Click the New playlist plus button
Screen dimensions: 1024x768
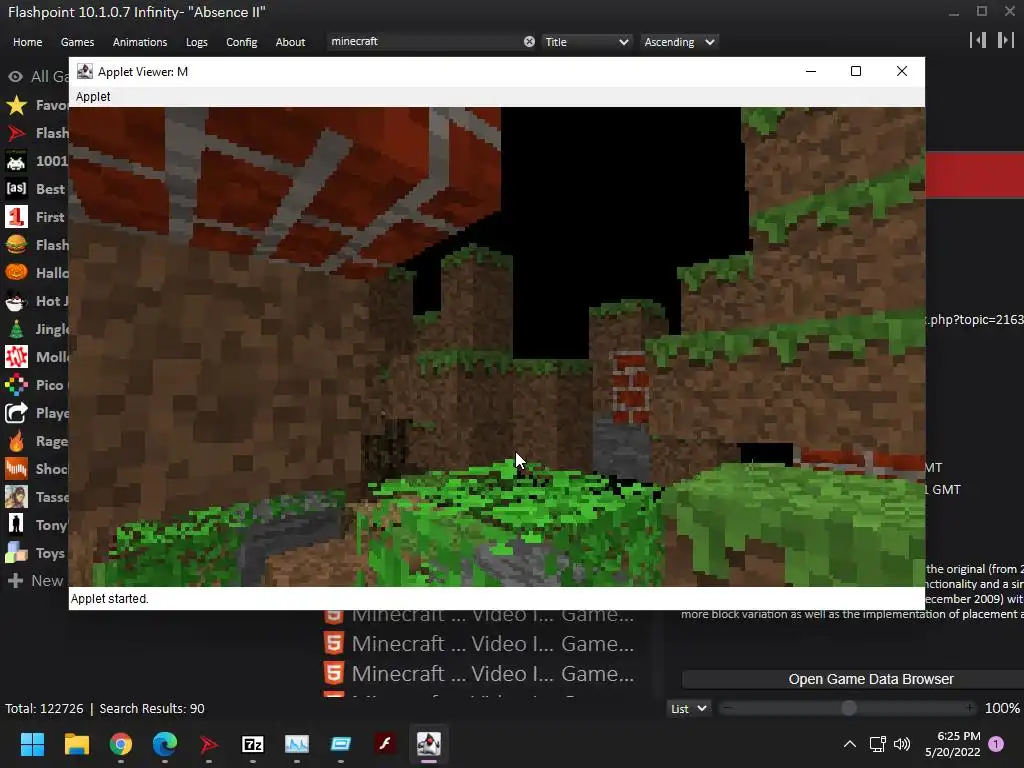tap(16, 581)
